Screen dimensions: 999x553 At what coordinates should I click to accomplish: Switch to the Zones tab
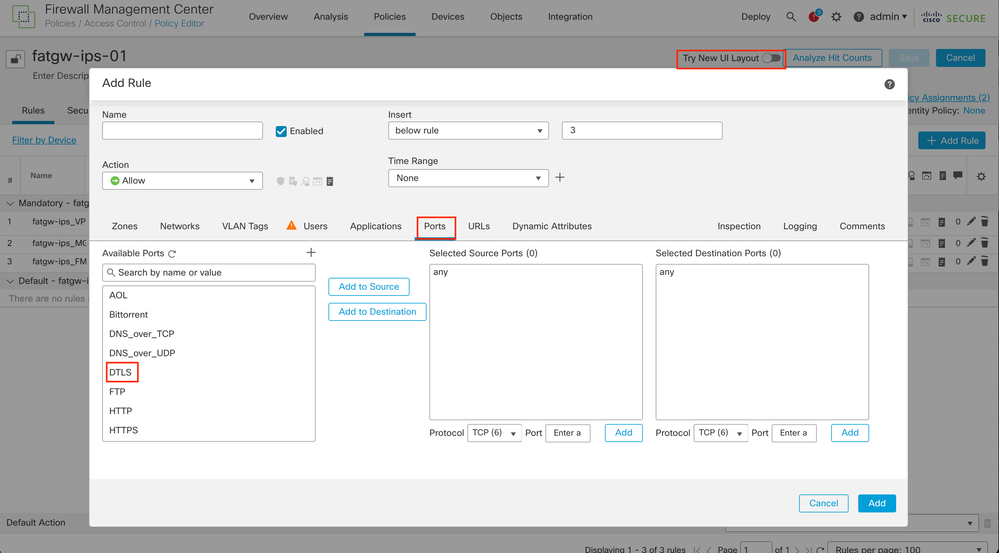[x=124, y=226]
